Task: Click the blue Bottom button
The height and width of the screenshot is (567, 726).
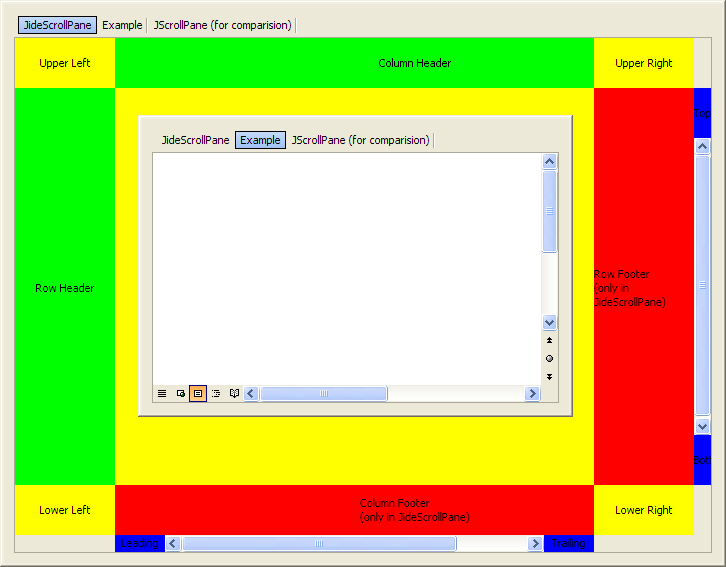Action: (x=702, y=460)
